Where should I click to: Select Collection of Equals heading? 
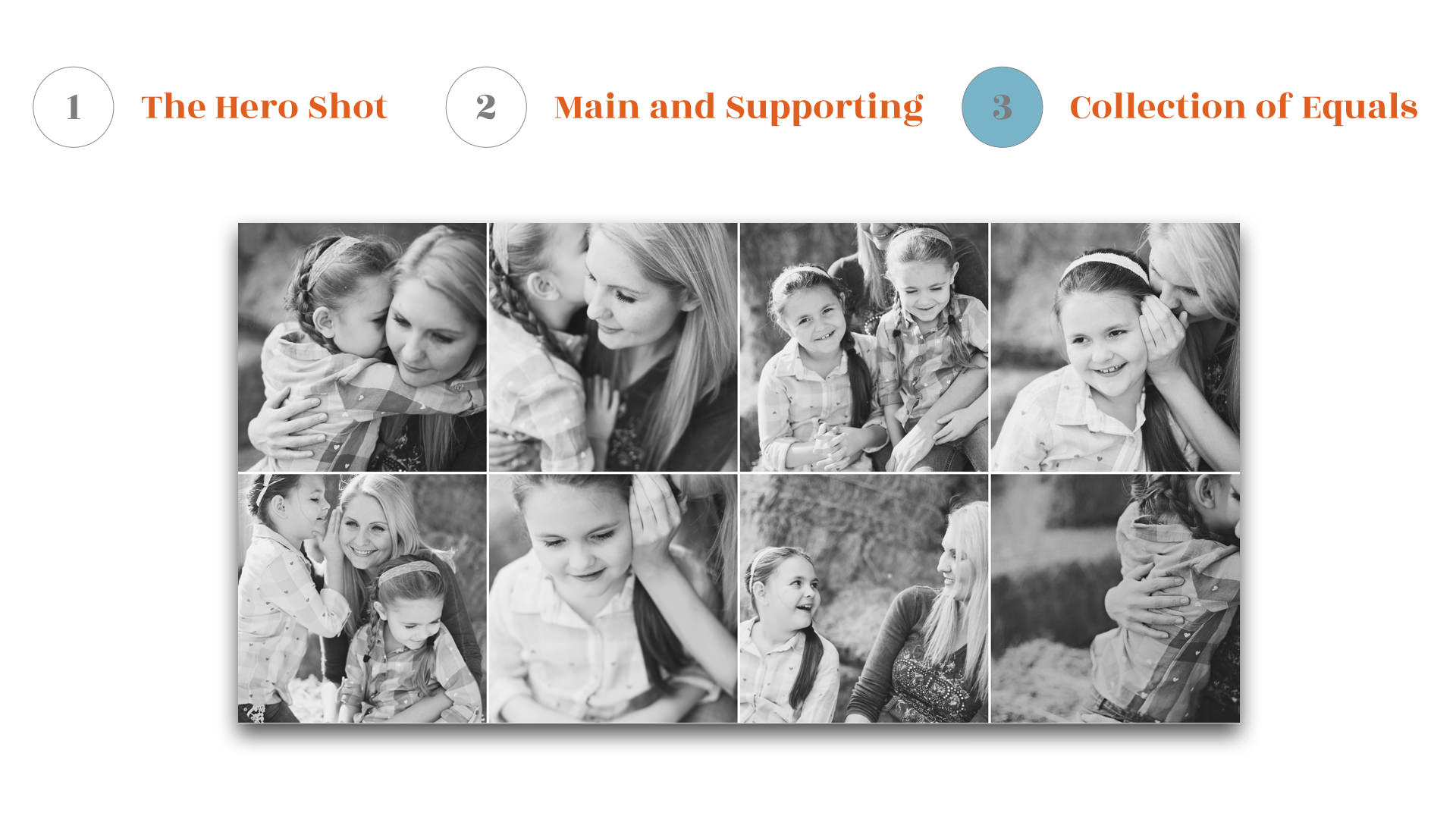tap(1244, 107)
